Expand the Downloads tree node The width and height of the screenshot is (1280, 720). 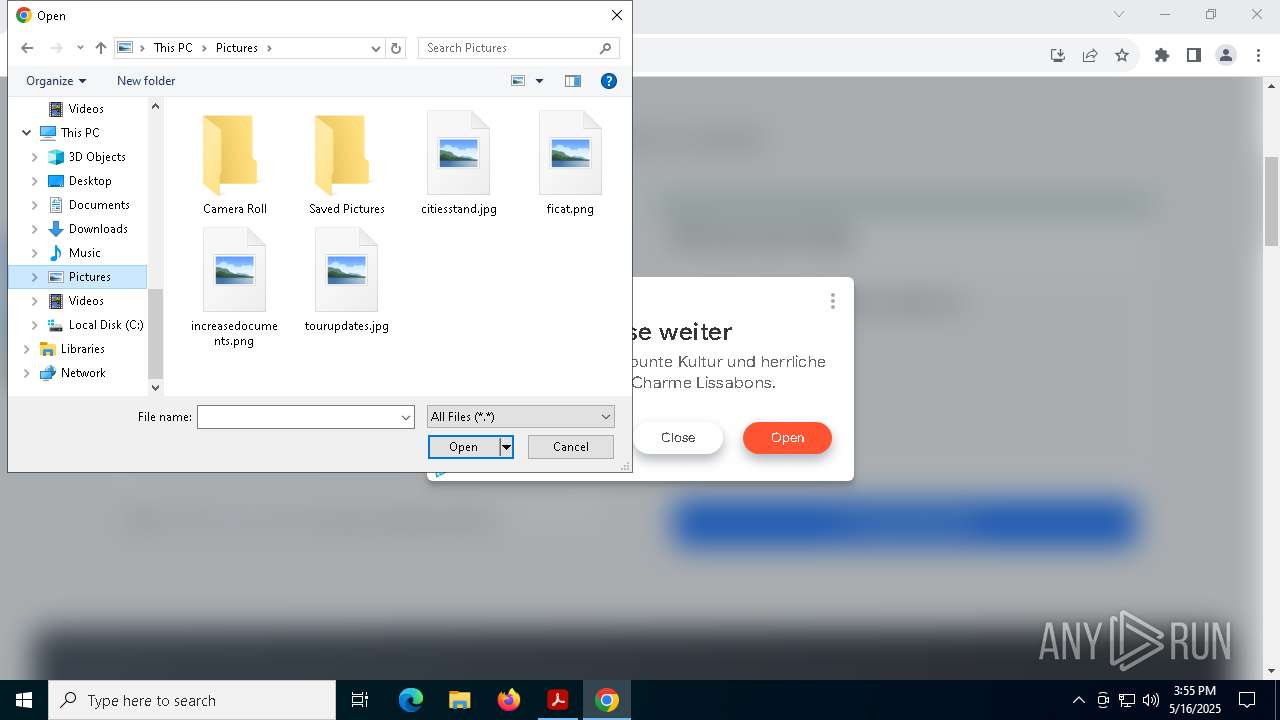35,229
